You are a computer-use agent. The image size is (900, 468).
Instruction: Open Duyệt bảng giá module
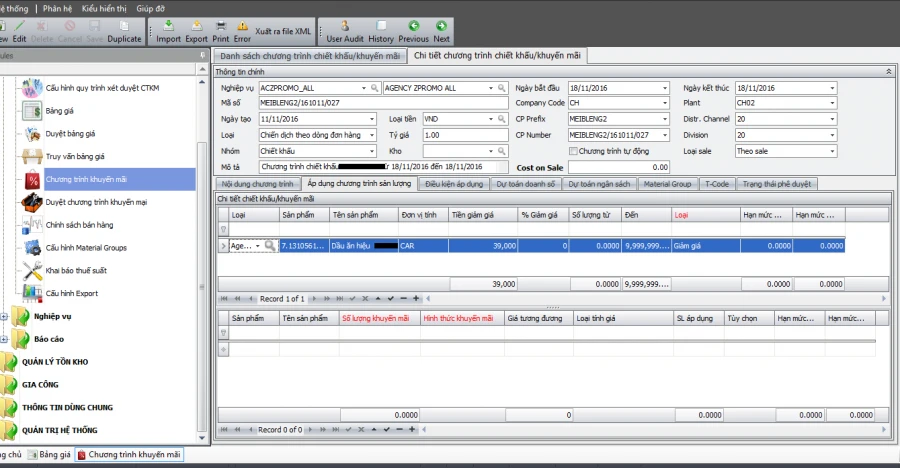coord(71,134)
